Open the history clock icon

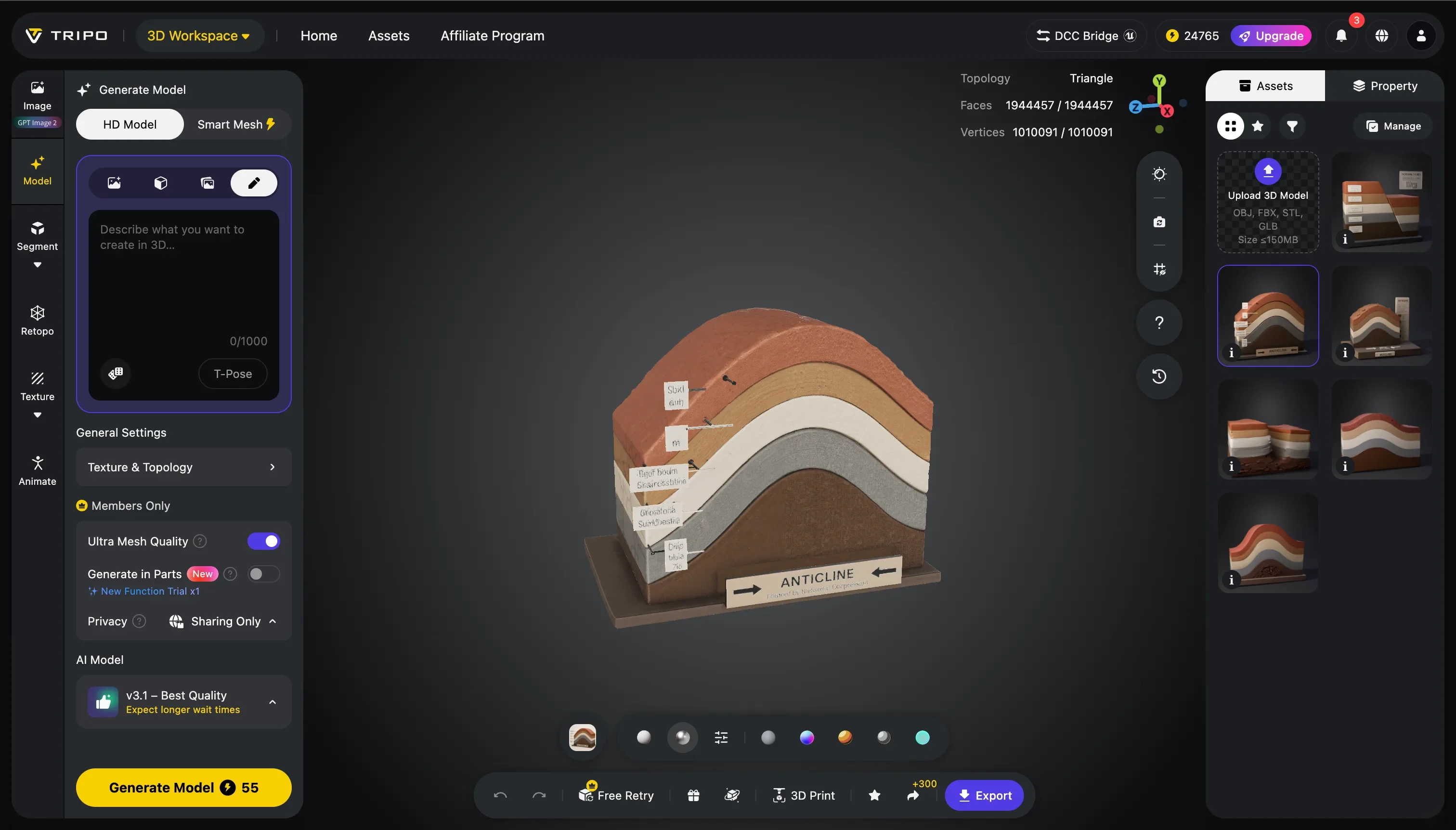point(1159,376)
